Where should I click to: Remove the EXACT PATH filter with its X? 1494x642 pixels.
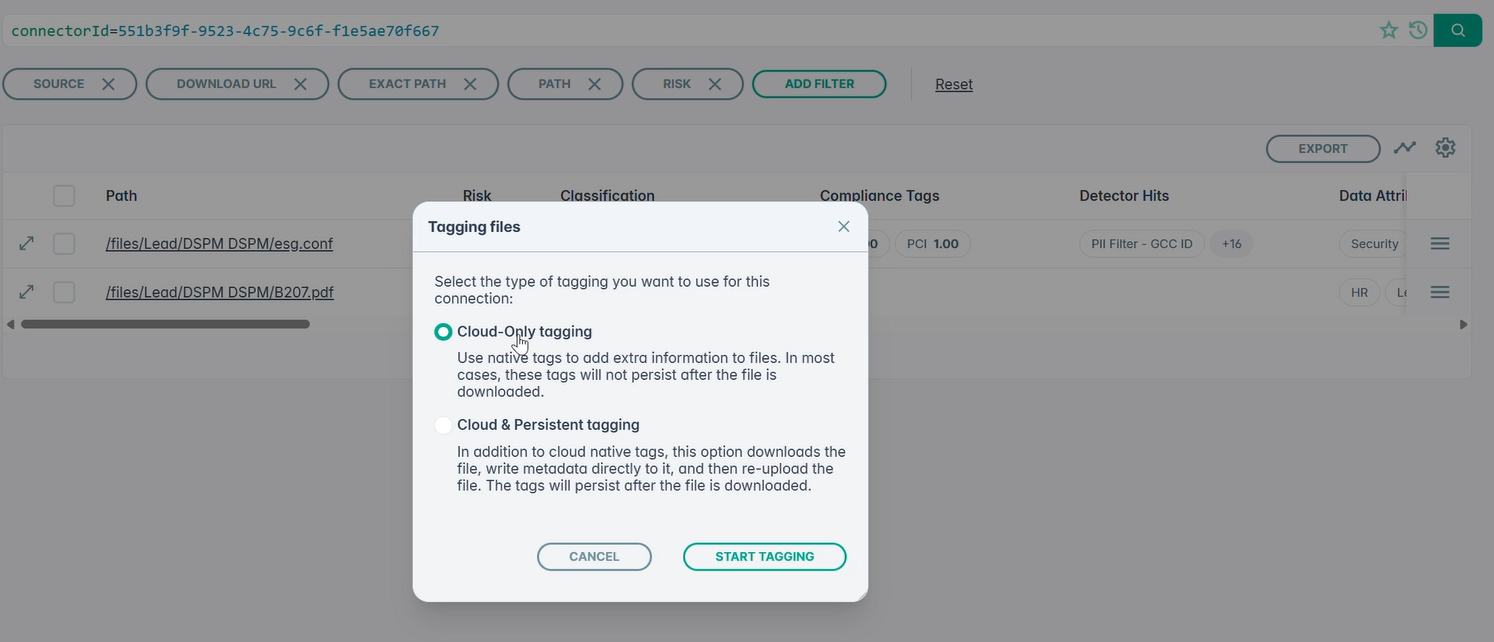(x=470, y=84)
